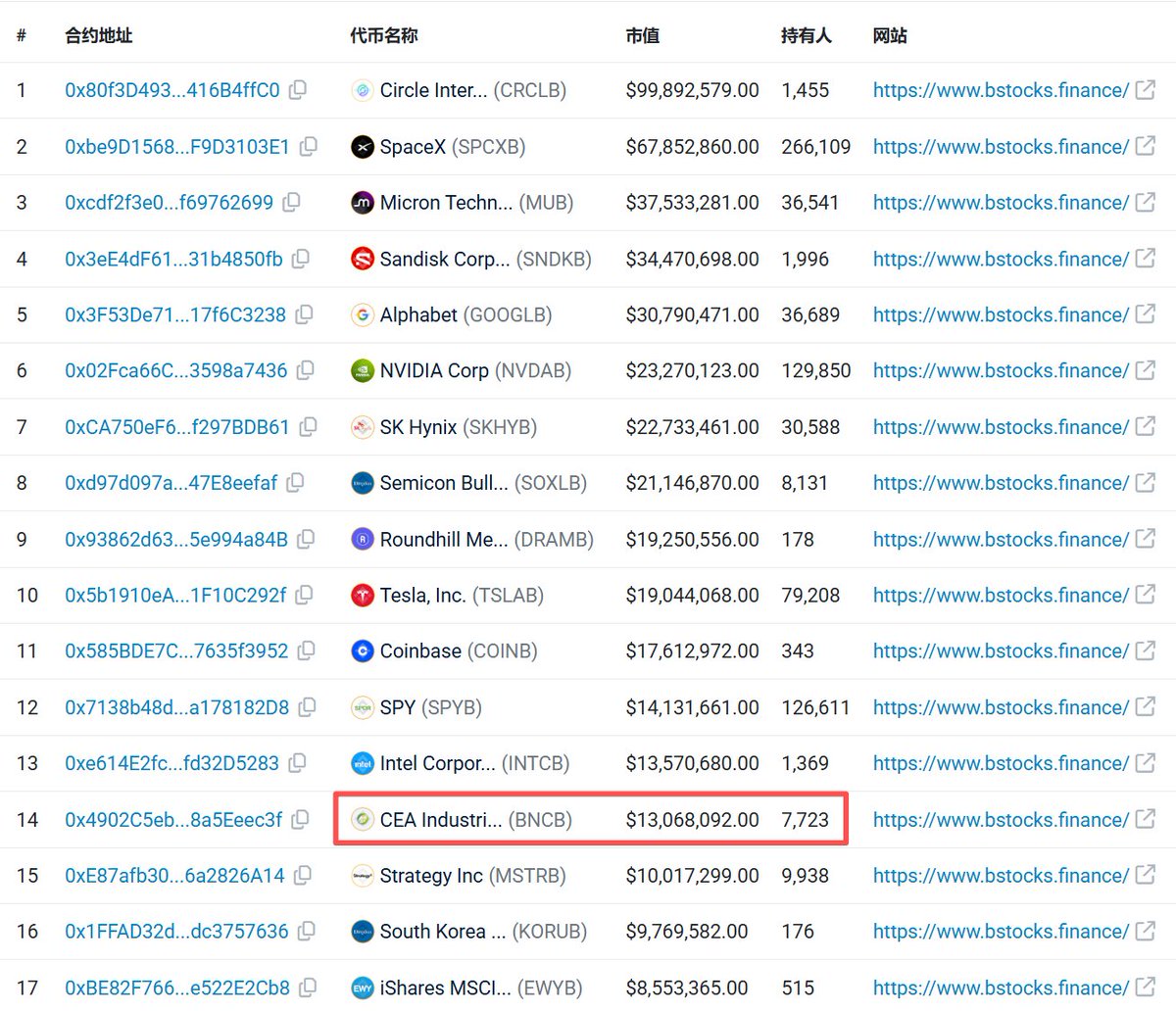This screenshot has height=1011, width=1176.
Task: Copy address icon beside 0xBE82F766...e522E2Cb8
Action: point(308,987)
